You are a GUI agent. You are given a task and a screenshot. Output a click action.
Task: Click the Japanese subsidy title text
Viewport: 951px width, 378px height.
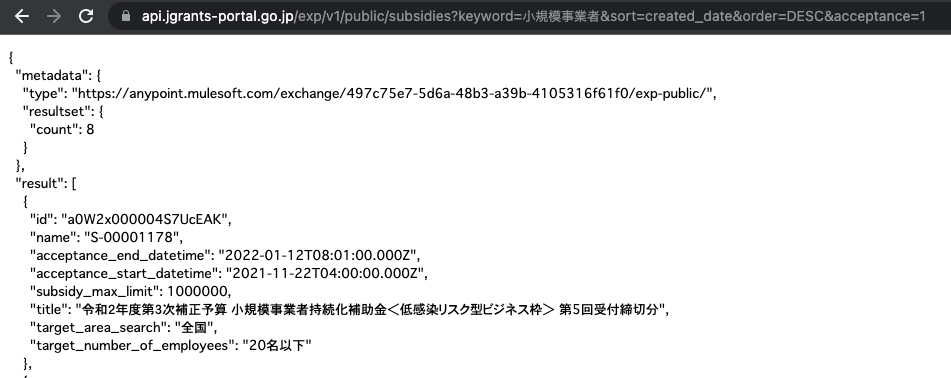pyautogui.click(x=372, y=309)
